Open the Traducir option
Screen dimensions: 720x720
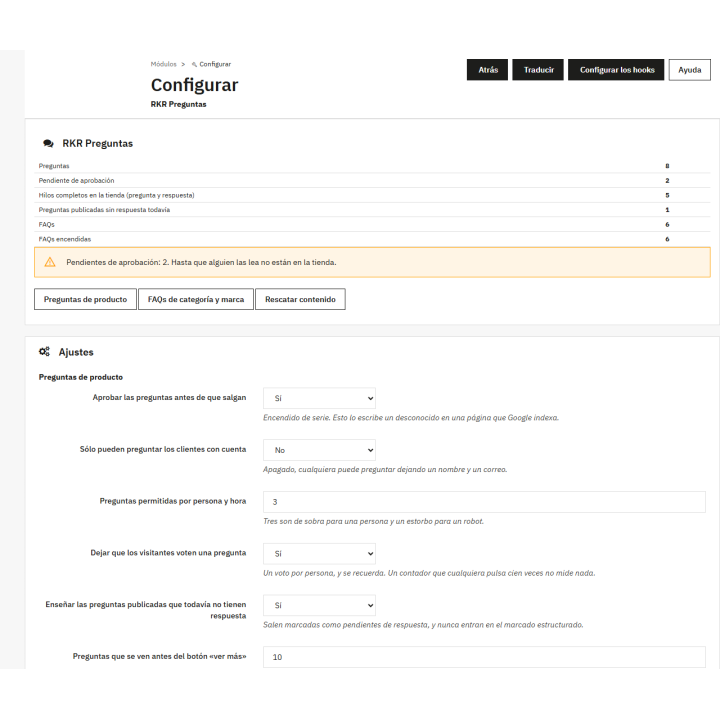538,70
